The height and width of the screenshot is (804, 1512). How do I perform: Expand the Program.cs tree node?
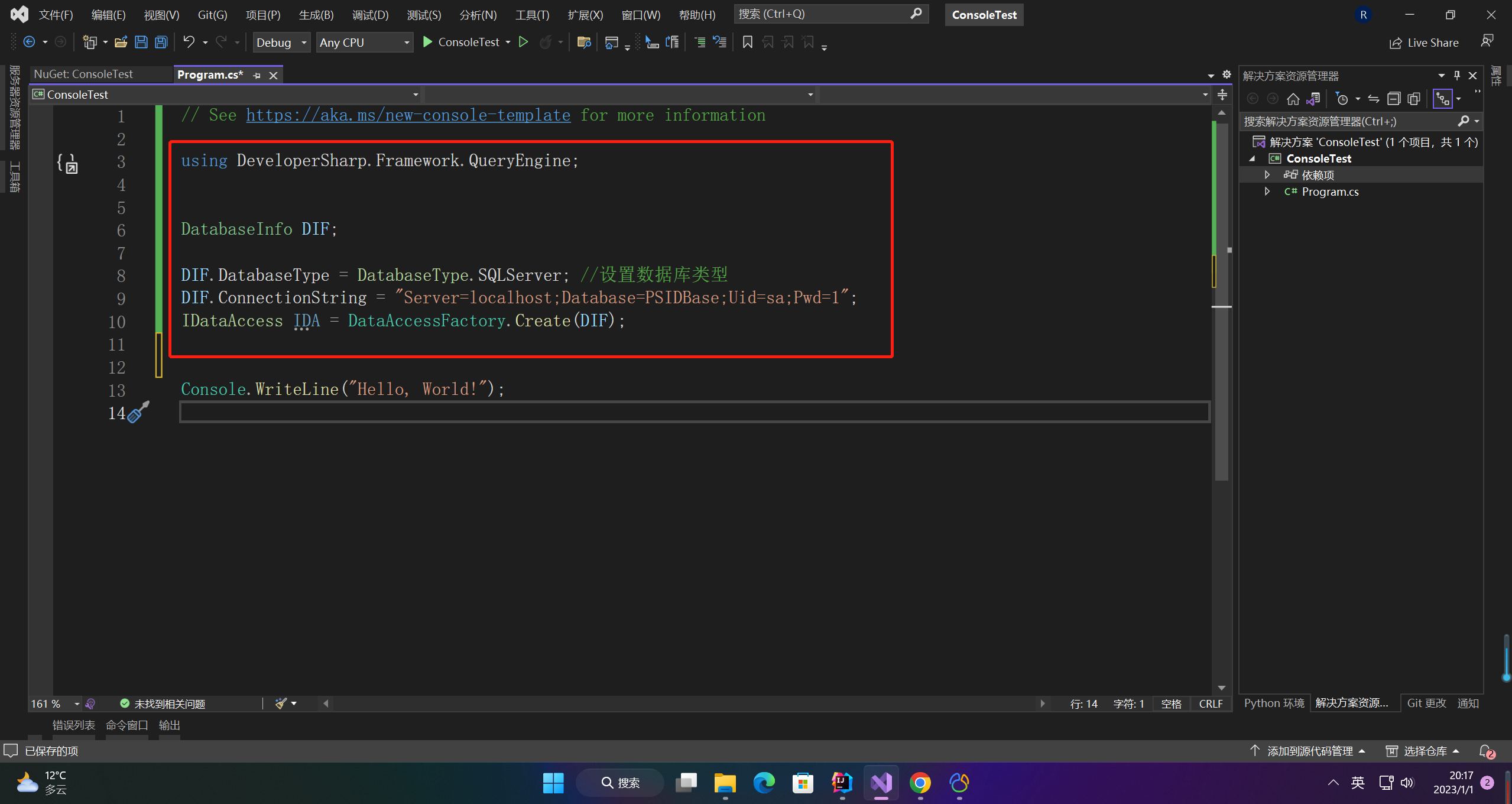tap(1267, 192)
